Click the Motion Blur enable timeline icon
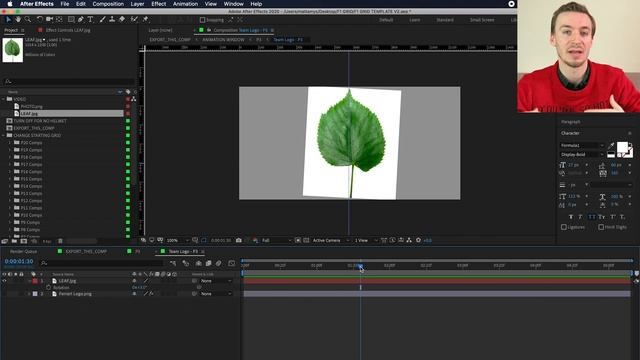 (219, 263)
